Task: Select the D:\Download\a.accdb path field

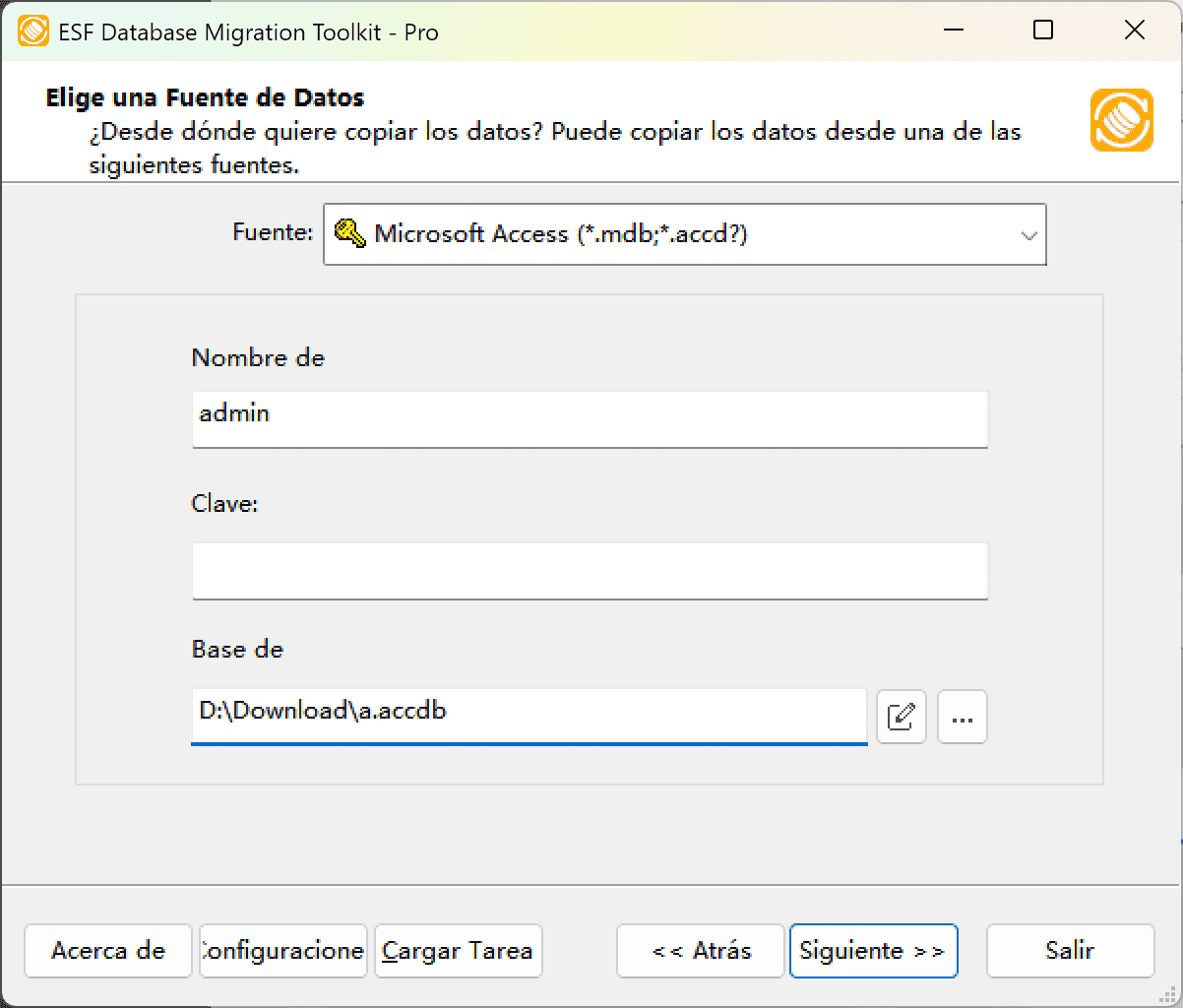Action: click(529, 717)
